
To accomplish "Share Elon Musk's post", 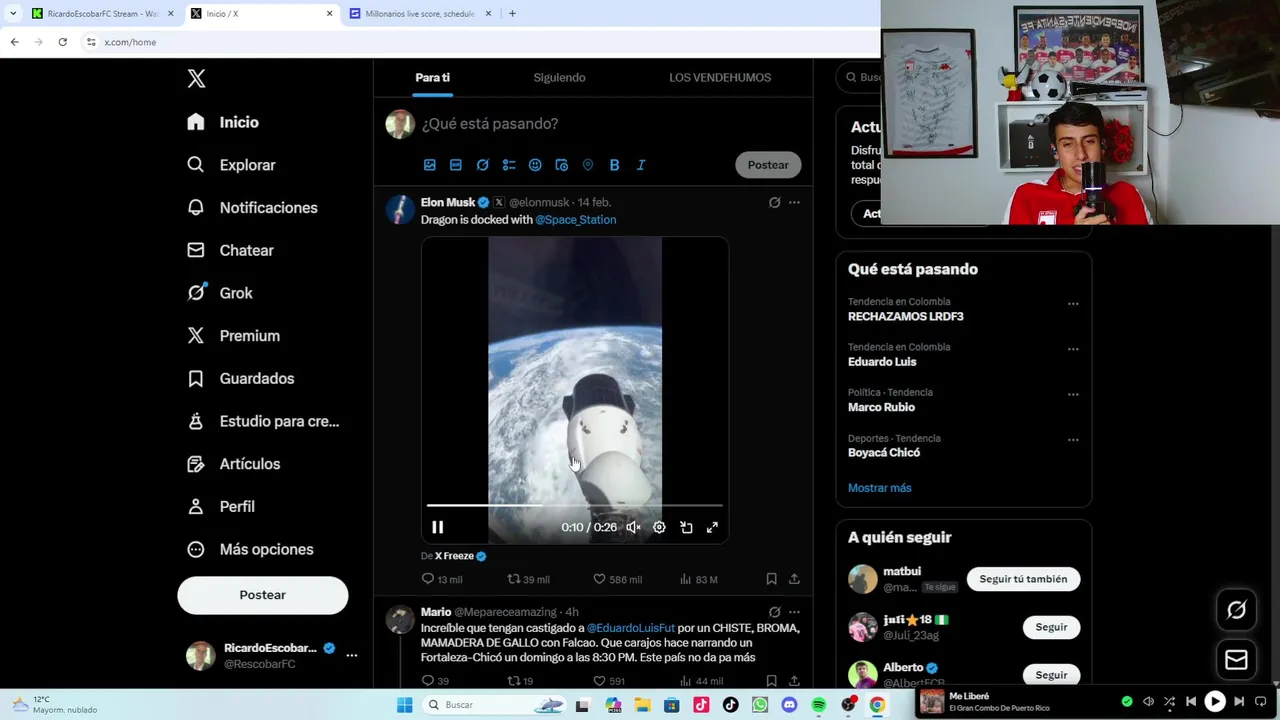I will [794, 579].
